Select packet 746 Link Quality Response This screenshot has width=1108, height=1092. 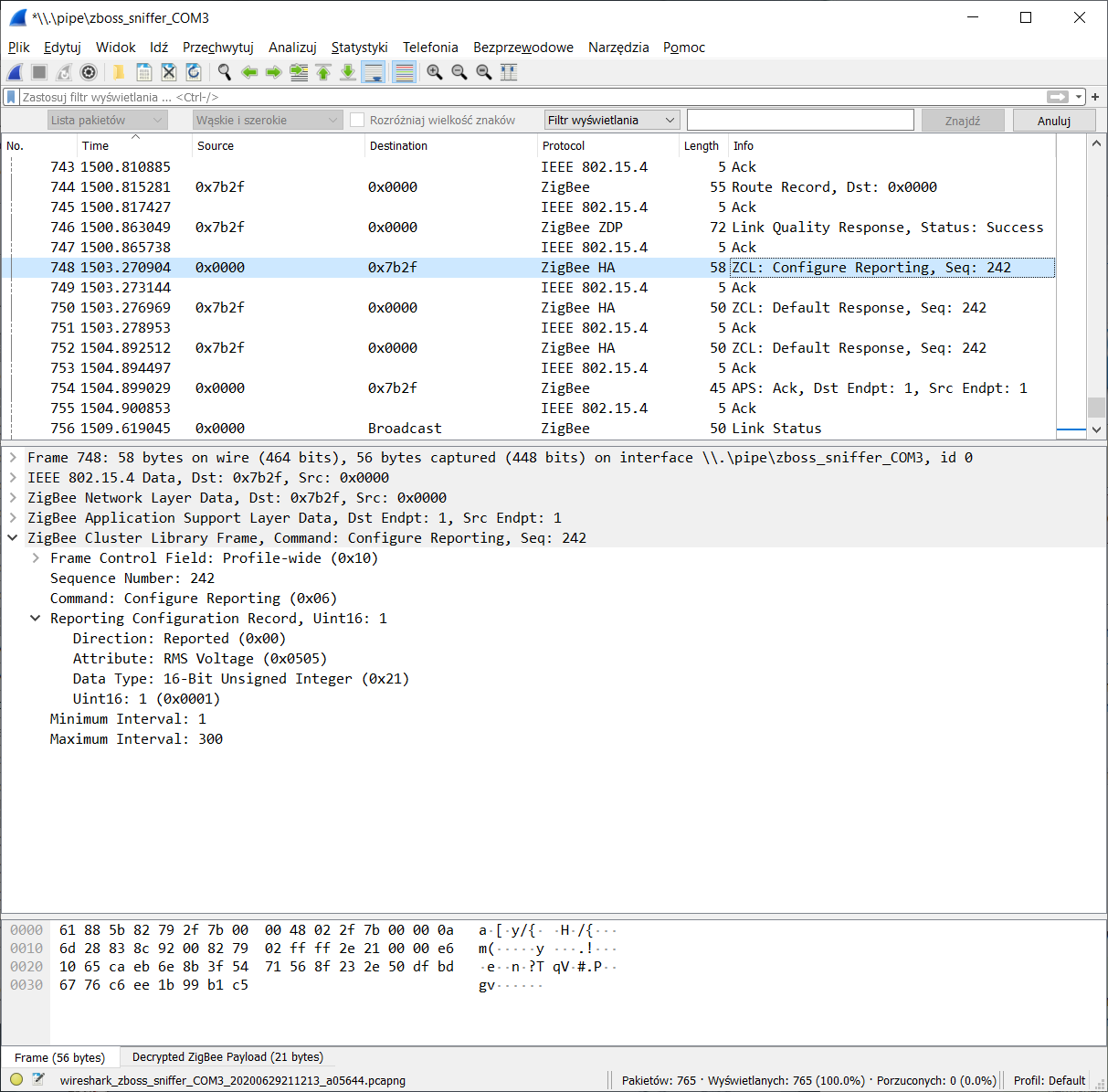coord(528,228)
